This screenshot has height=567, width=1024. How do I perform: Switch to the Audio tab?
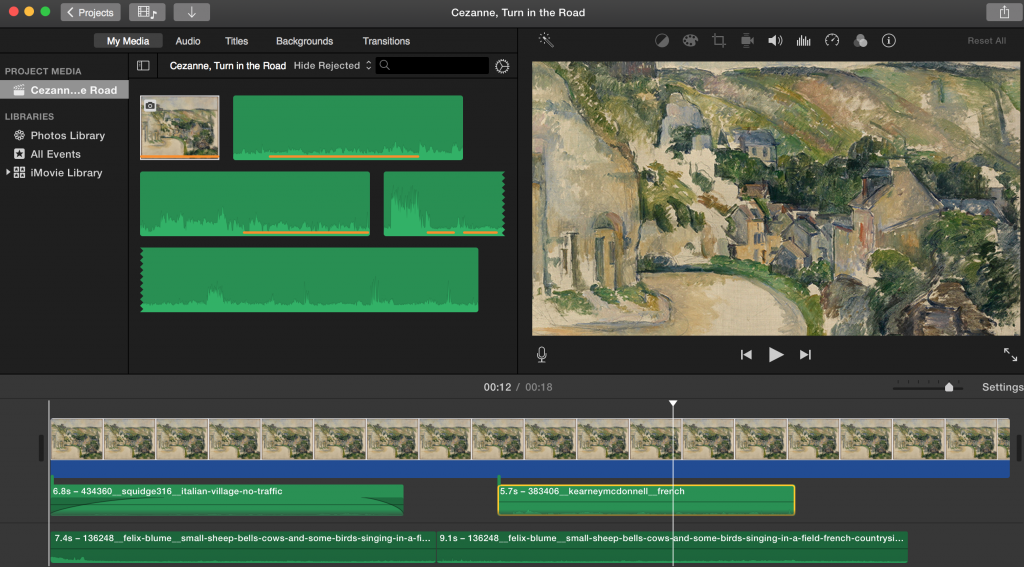[x=188, y=40]
